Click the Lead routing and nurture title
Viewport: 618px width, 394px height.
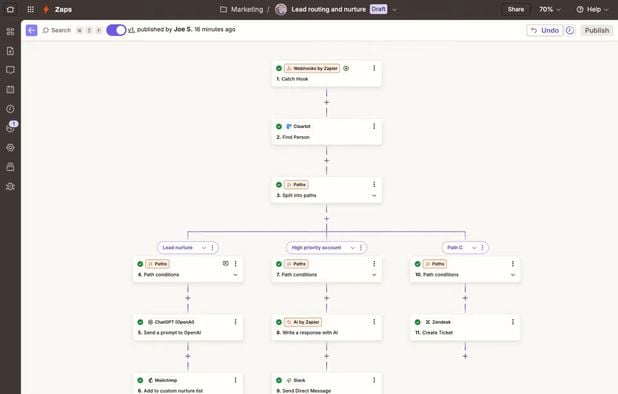328,9
